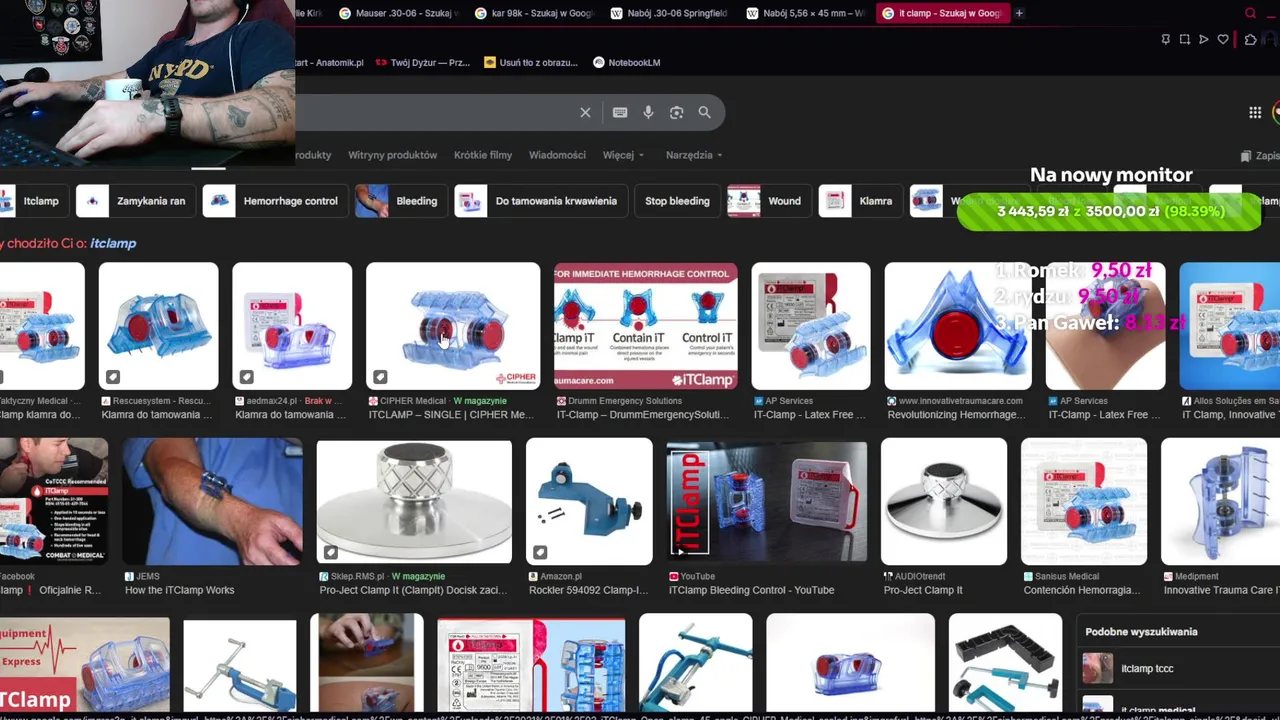Open the YouTube iTClamp Bleeding Control video

click(x=767, y=501)
